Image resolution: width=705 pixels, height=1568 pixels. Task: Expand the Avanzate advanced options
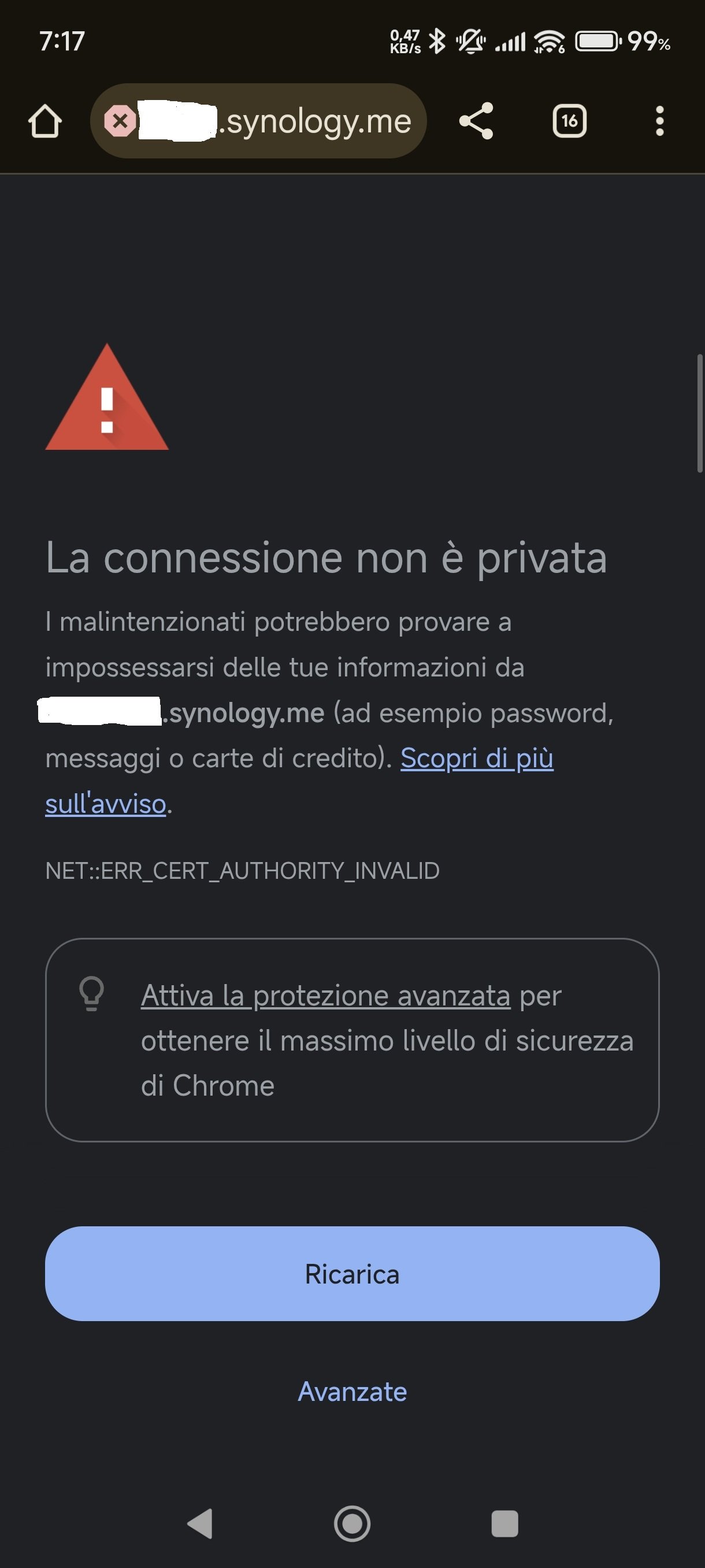point(352,1392)
